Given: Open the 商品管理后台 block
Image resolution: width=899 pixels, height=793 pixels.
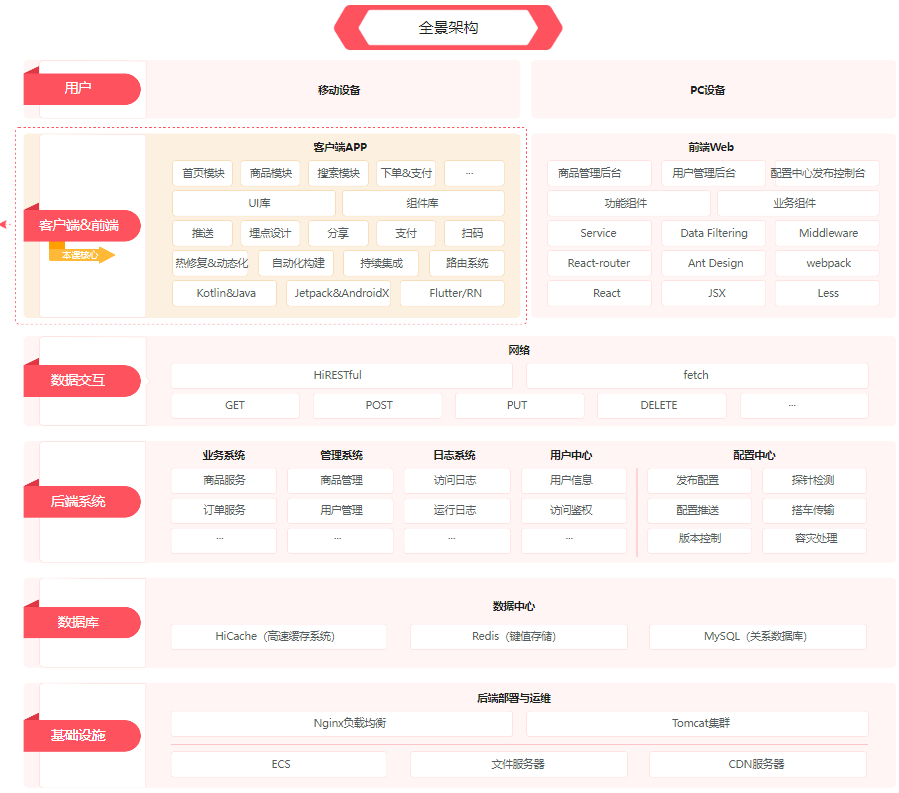Looking at the screenshot, I should (599, 173).
